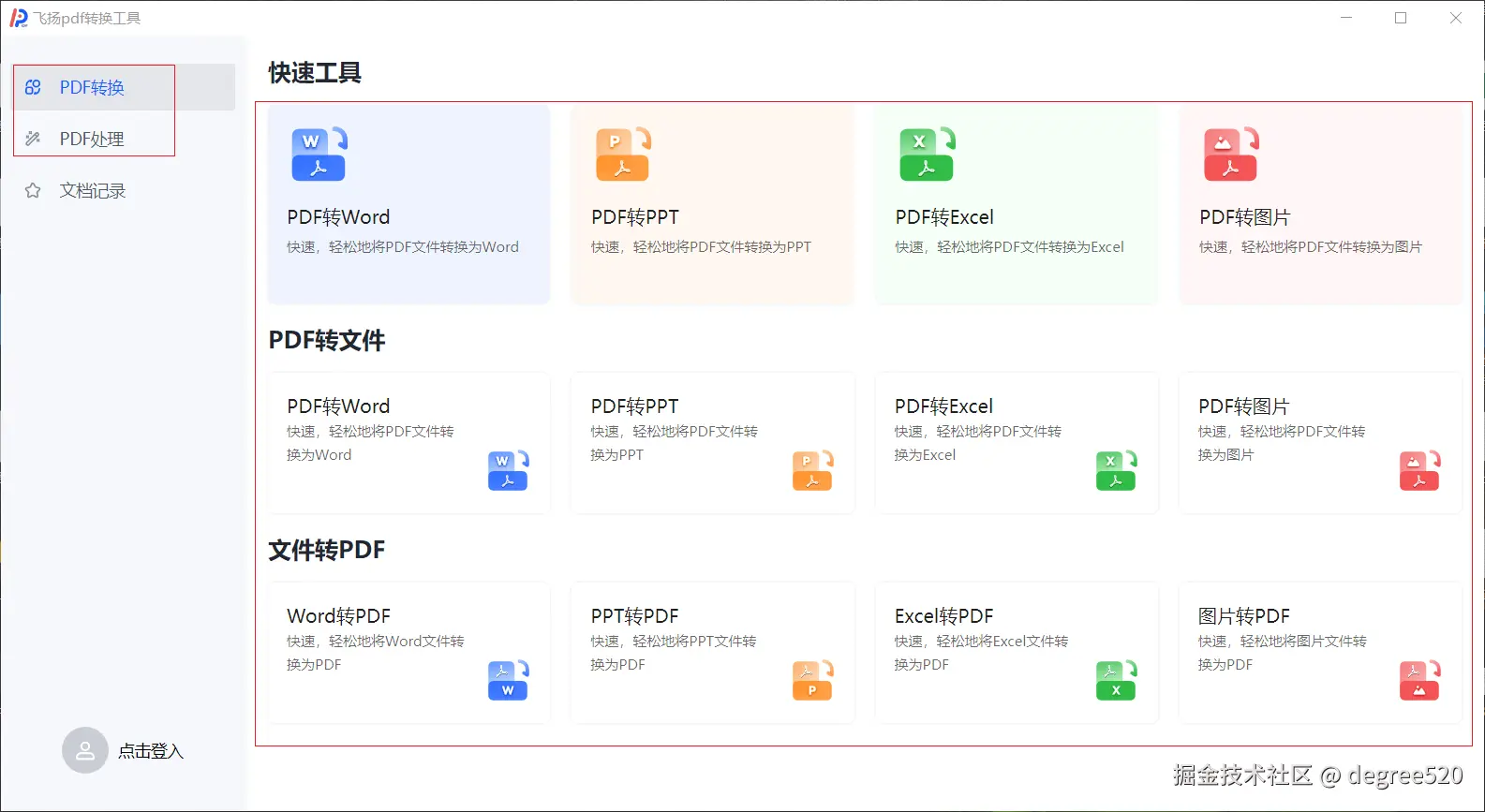Click the 飞扬pdf转换工具 app logo
Viewport: 1485px width, 812px height.
pyautogui.click(x=19, y=19)
